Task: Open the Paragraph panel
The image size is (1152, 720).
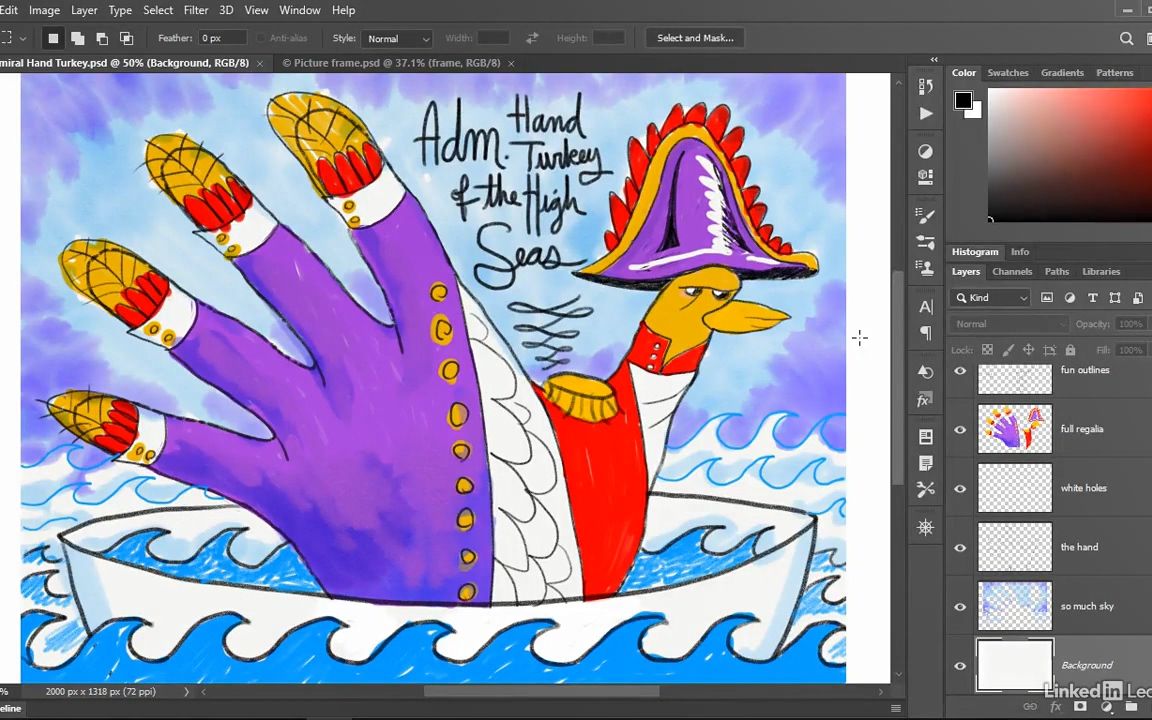Action: point(925,334)
